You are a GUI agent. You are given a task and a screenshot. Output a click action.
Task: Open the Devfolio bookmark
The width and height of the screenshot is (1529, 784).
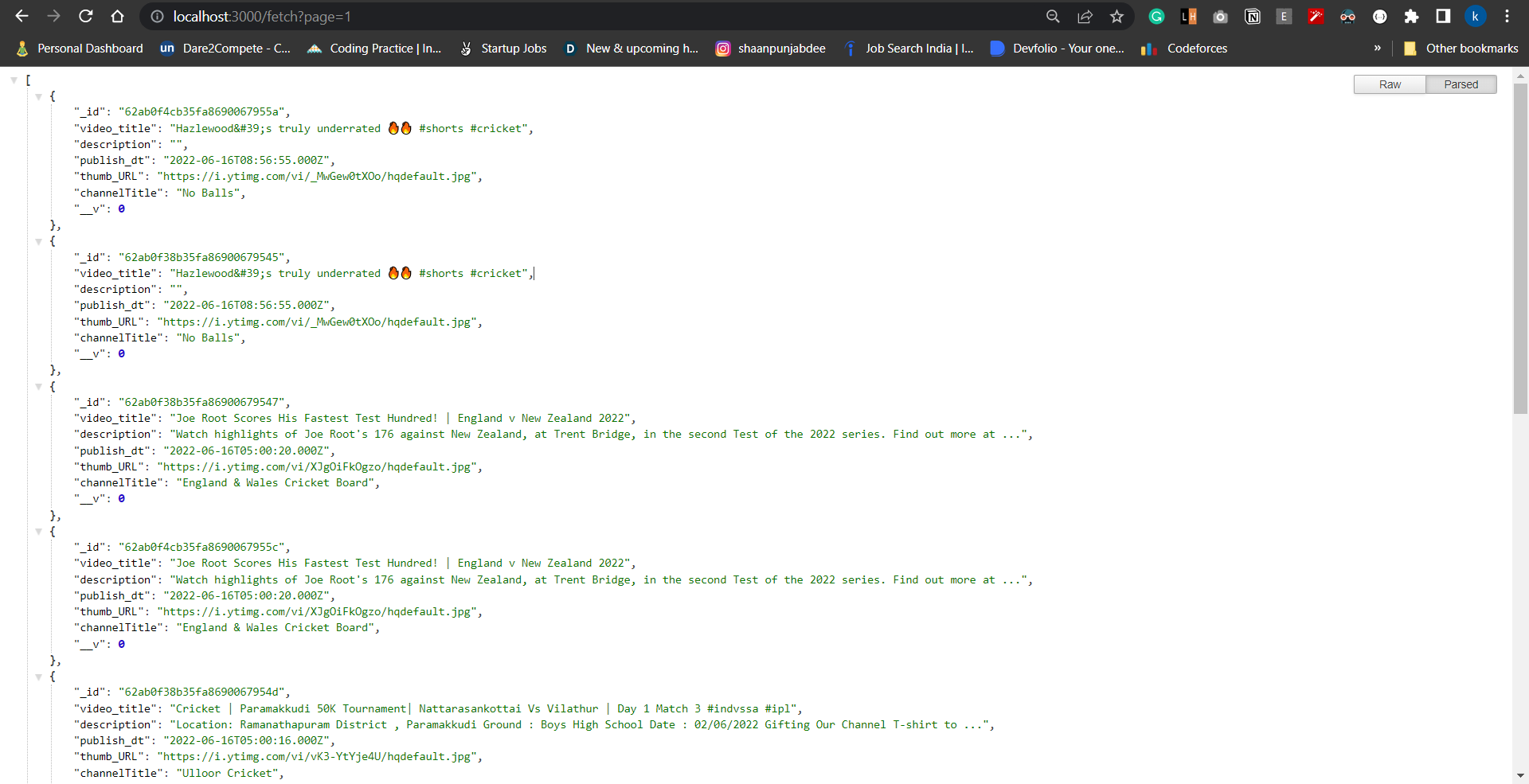pos(1058,49)
